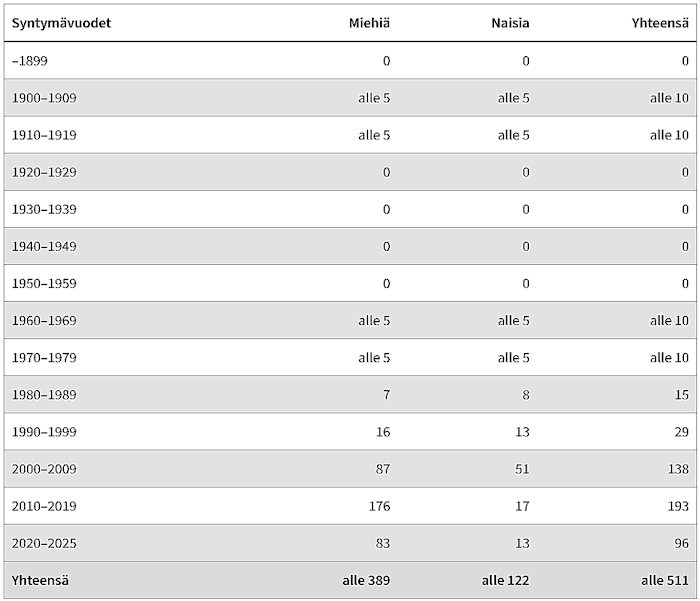This screenshot has height=601, width=700.
Task: Click the total cell alle 511
Action: [x=665, y=580]
